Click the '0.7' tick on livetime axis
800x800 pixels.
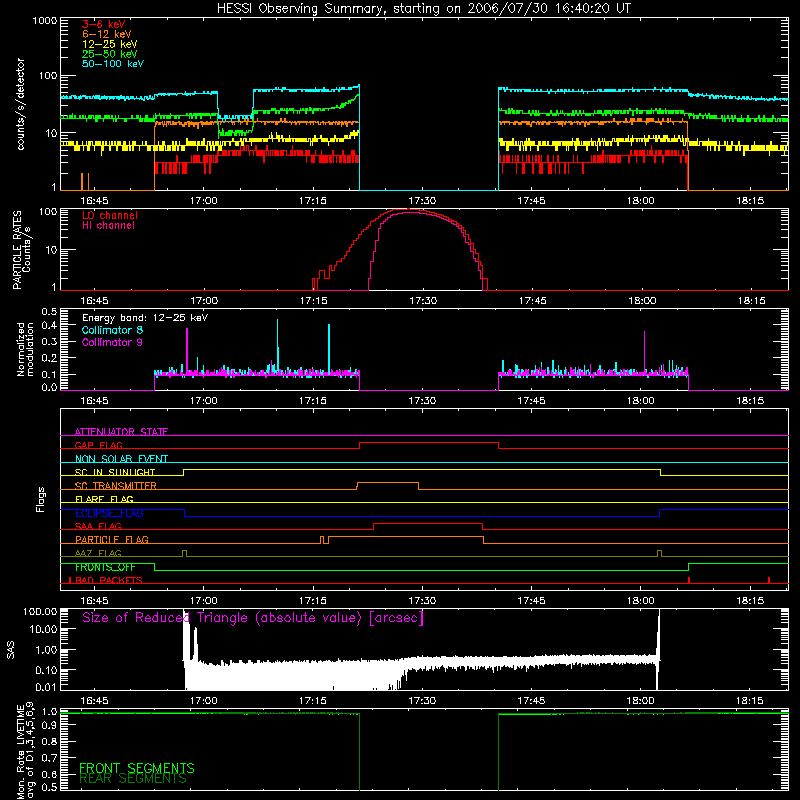click(49, 757)
